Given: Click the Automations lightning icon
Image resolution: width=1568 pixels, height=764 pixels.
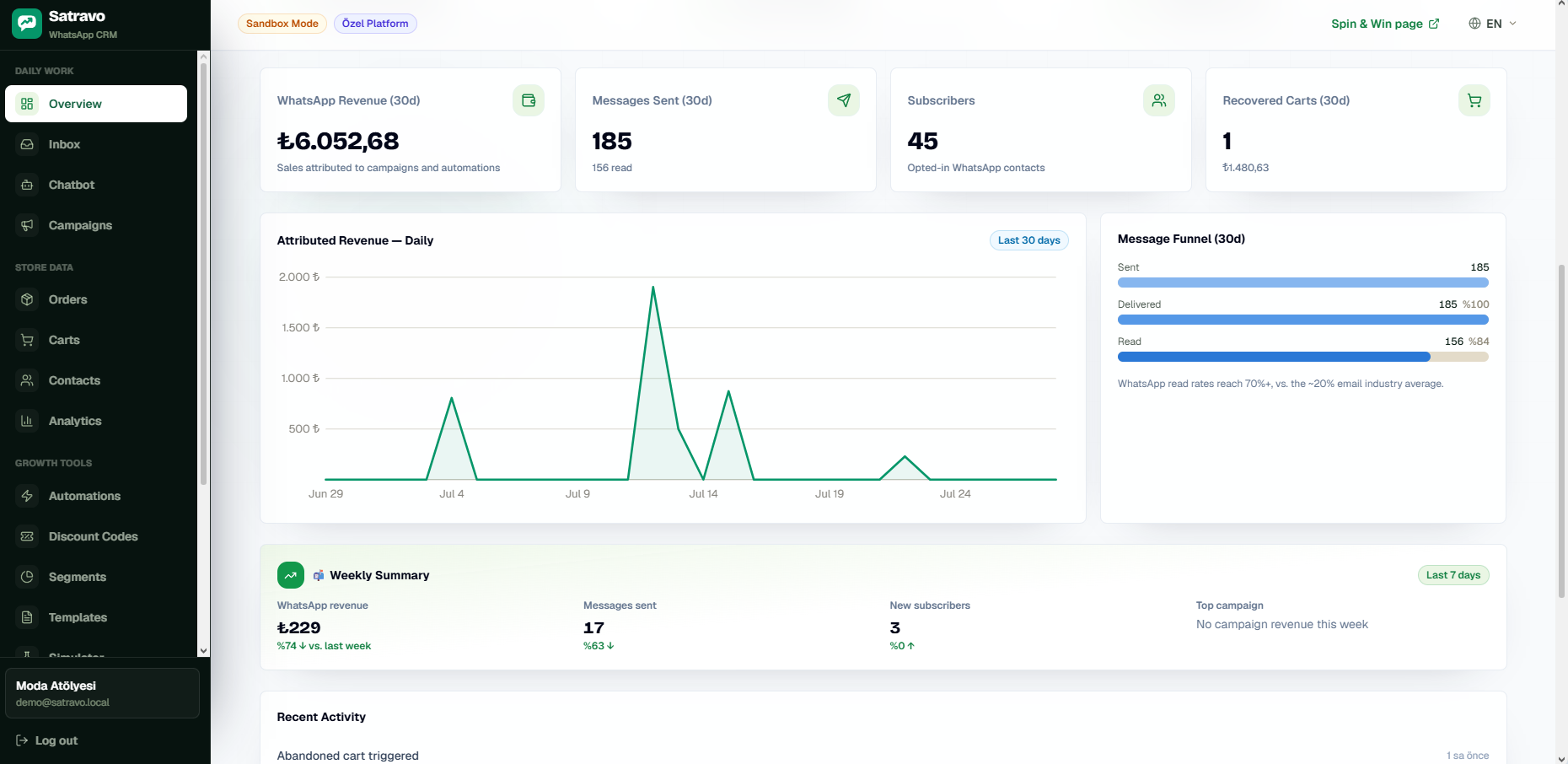Looking at the screenshot, I should point(27,496).
